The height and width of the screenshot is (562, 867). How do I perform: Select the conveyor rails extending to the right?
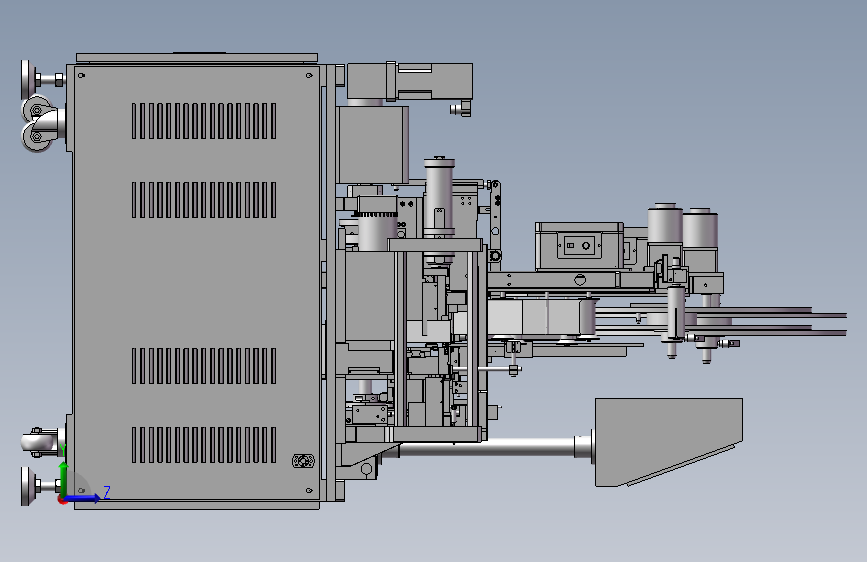719,322
